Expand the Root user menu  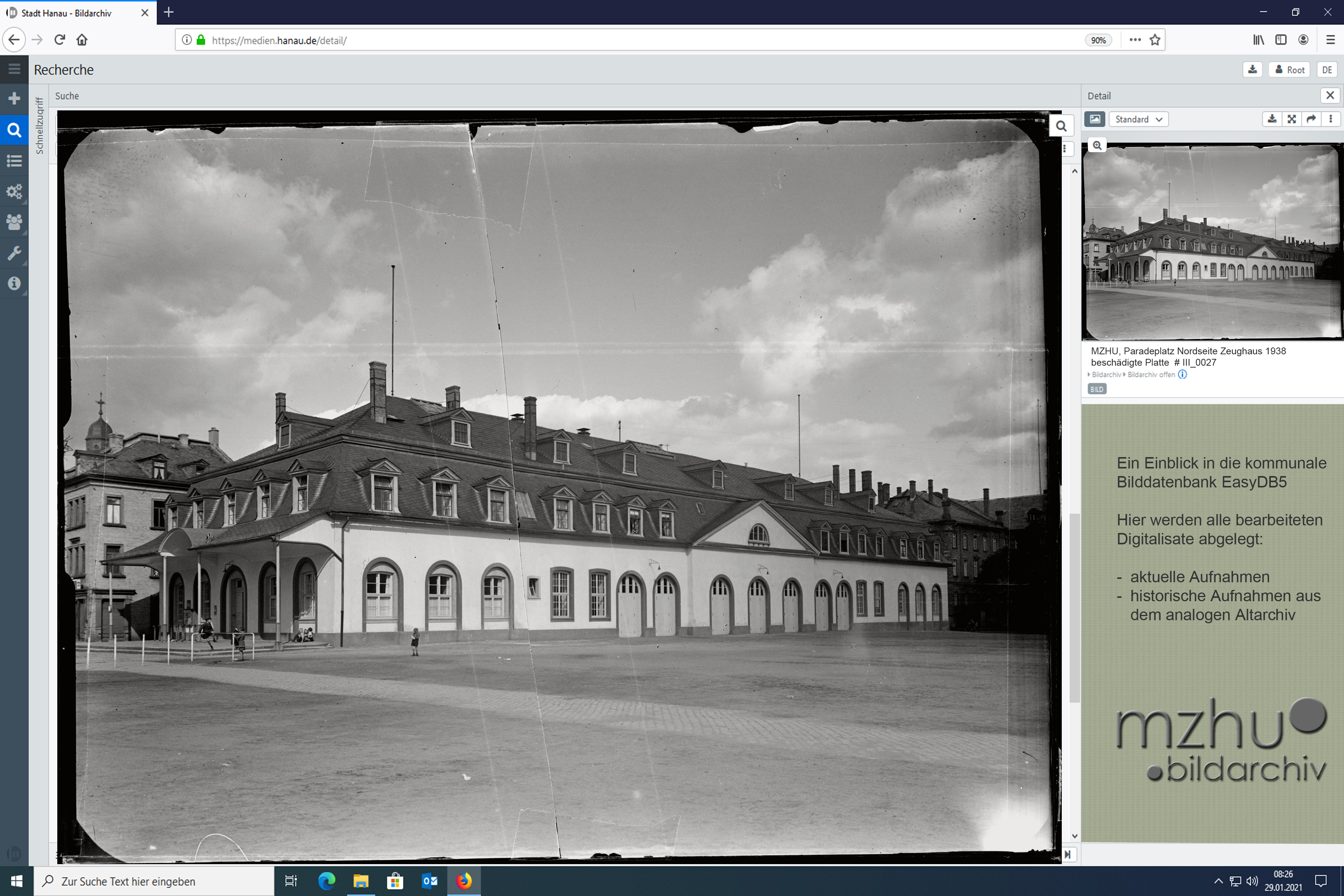coord(1290,70)
